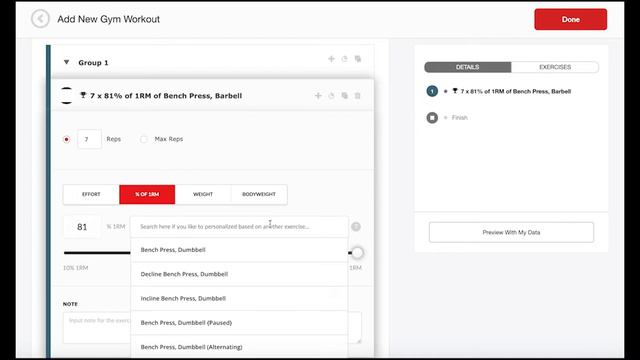Go back using the circular arrow icon
640x360 pixels.
tap(40, 19)
